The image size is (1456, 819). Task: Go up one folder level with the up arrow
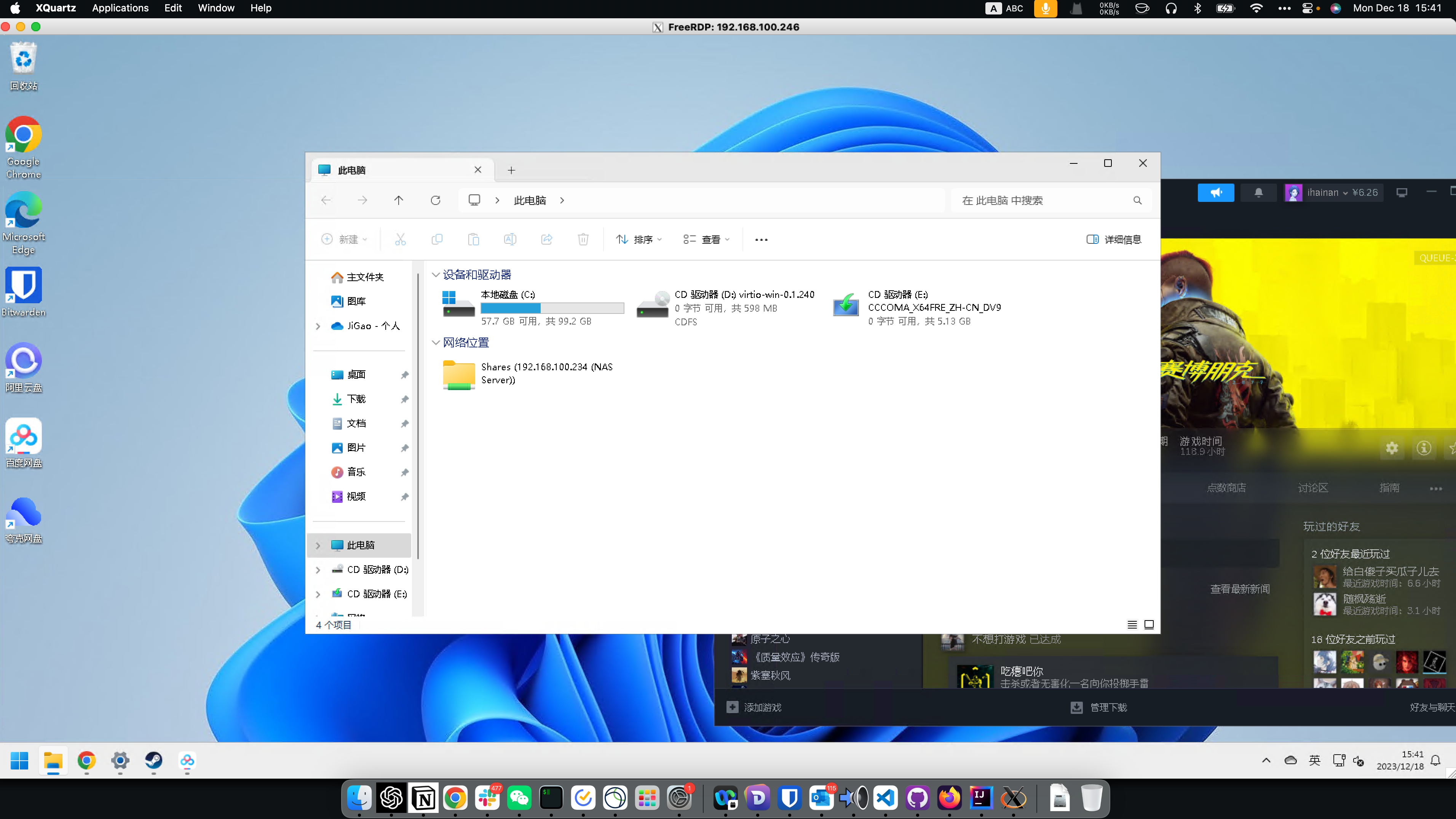[399, 200]
